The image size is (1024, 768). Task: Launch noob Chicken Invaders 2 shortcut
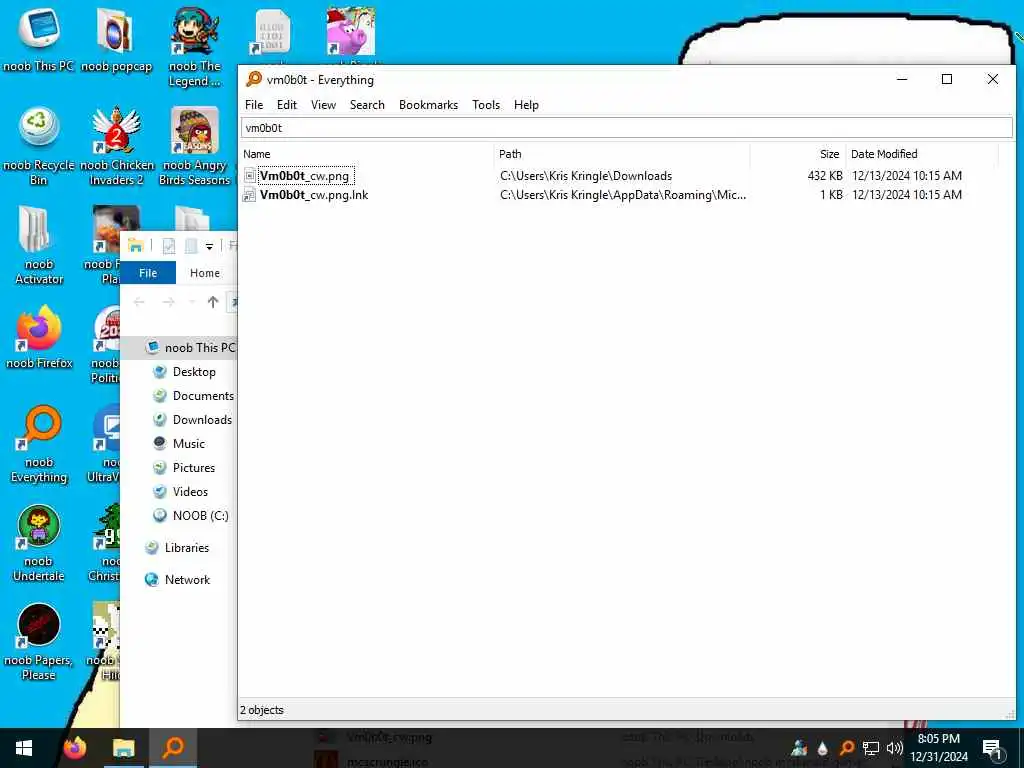pos(116,145)
